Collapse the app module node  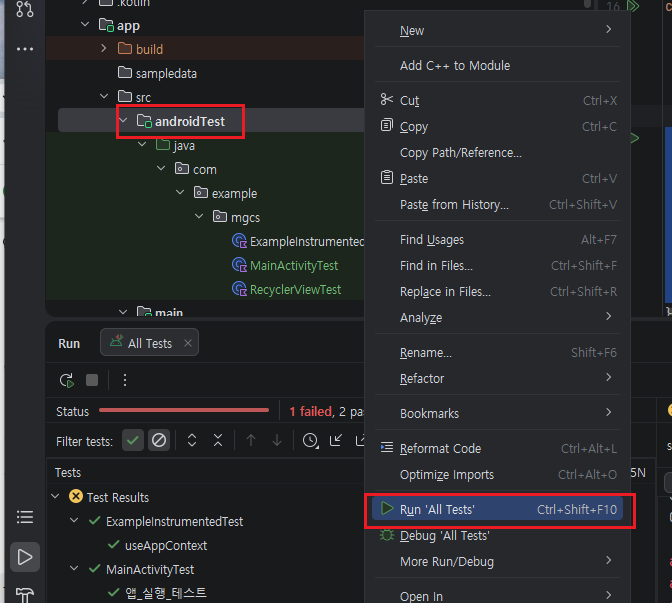click(x=85, y=25)
